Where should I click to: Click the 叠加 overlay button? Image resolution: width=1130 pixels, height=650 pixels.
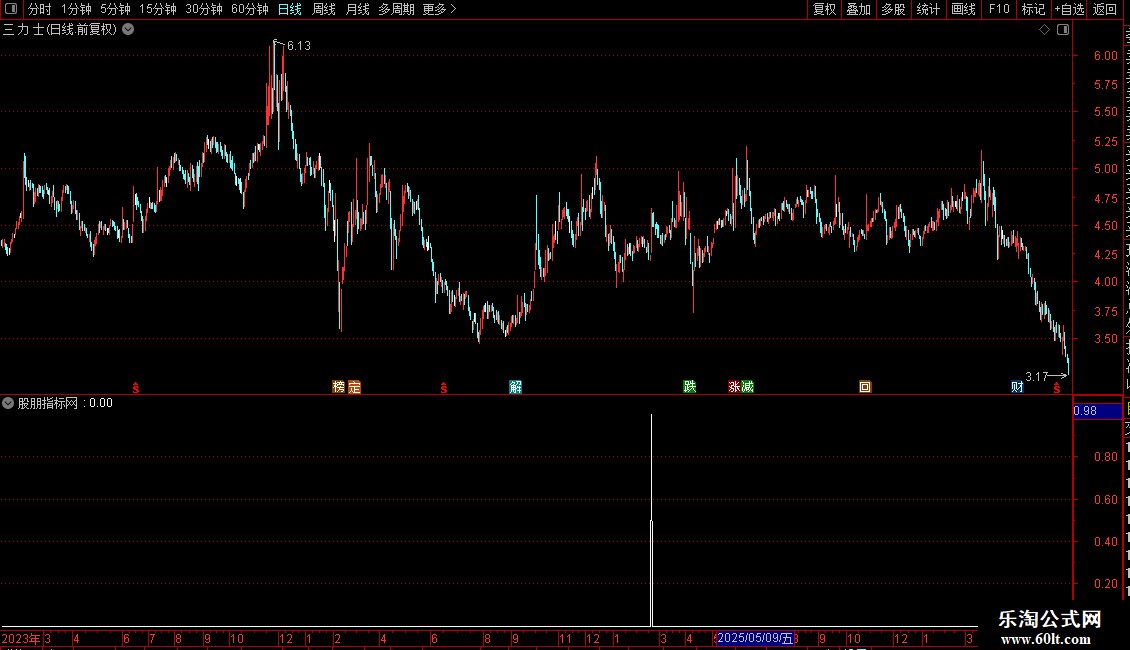pos(858,9)
